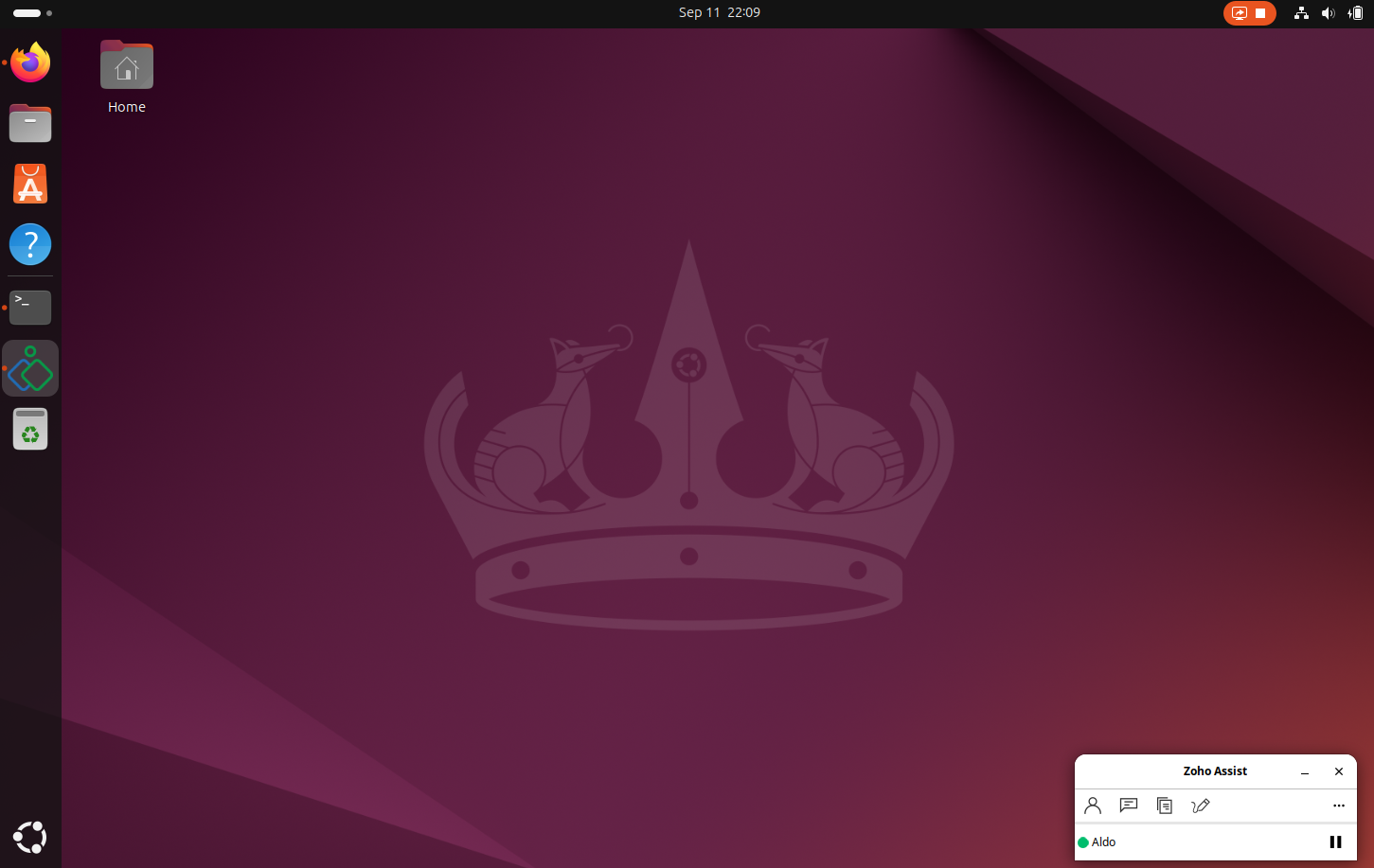Open the three-dots more options menu
1374x868 pixels.
point(1339,806)
